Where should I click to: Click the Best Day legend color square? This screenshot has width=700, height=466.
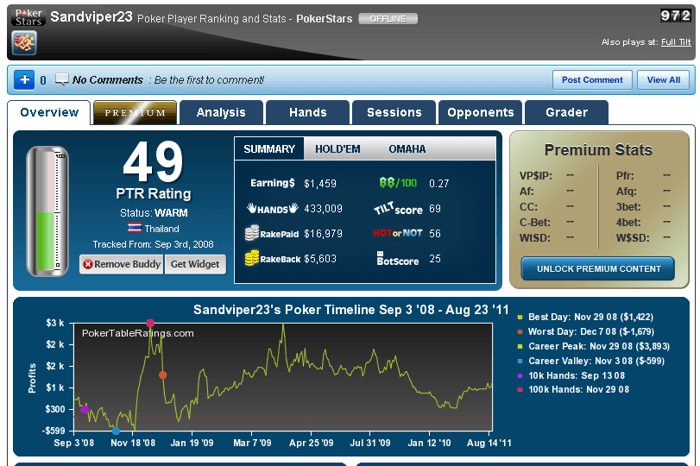pyautogui.click(x=520, y=317)
